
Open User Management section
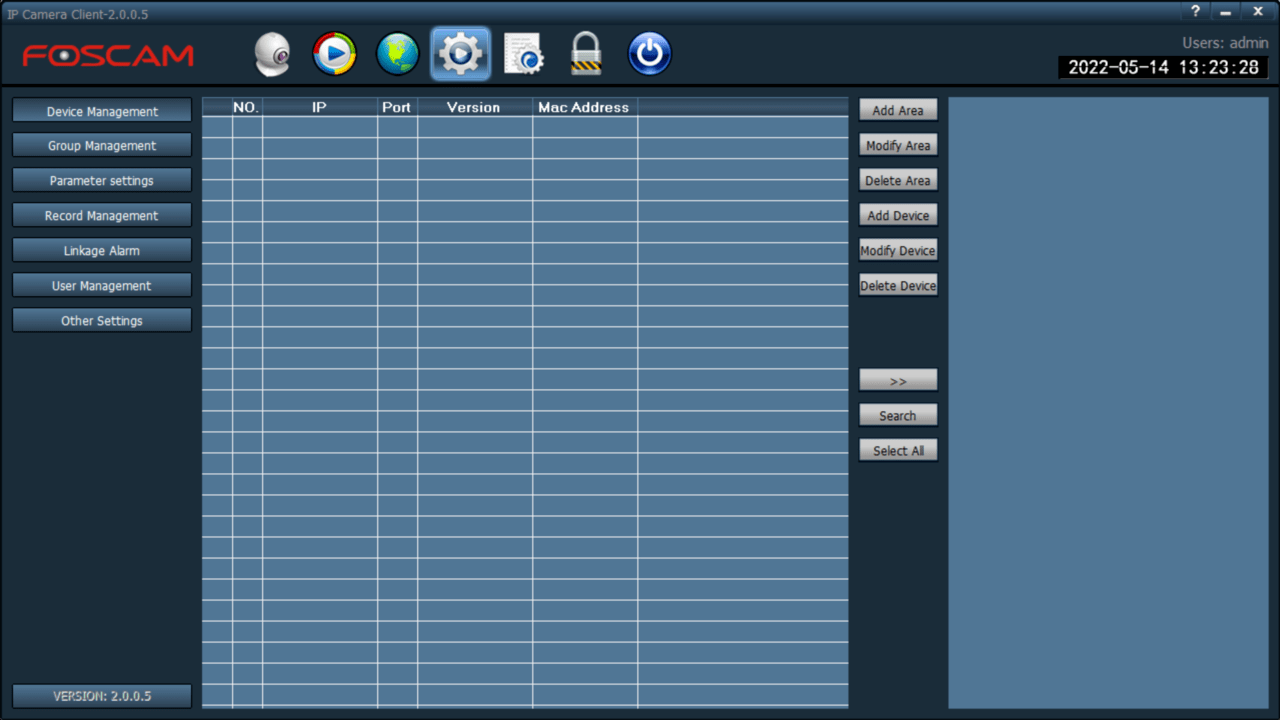pyautogui.click(x=102, y=286)
